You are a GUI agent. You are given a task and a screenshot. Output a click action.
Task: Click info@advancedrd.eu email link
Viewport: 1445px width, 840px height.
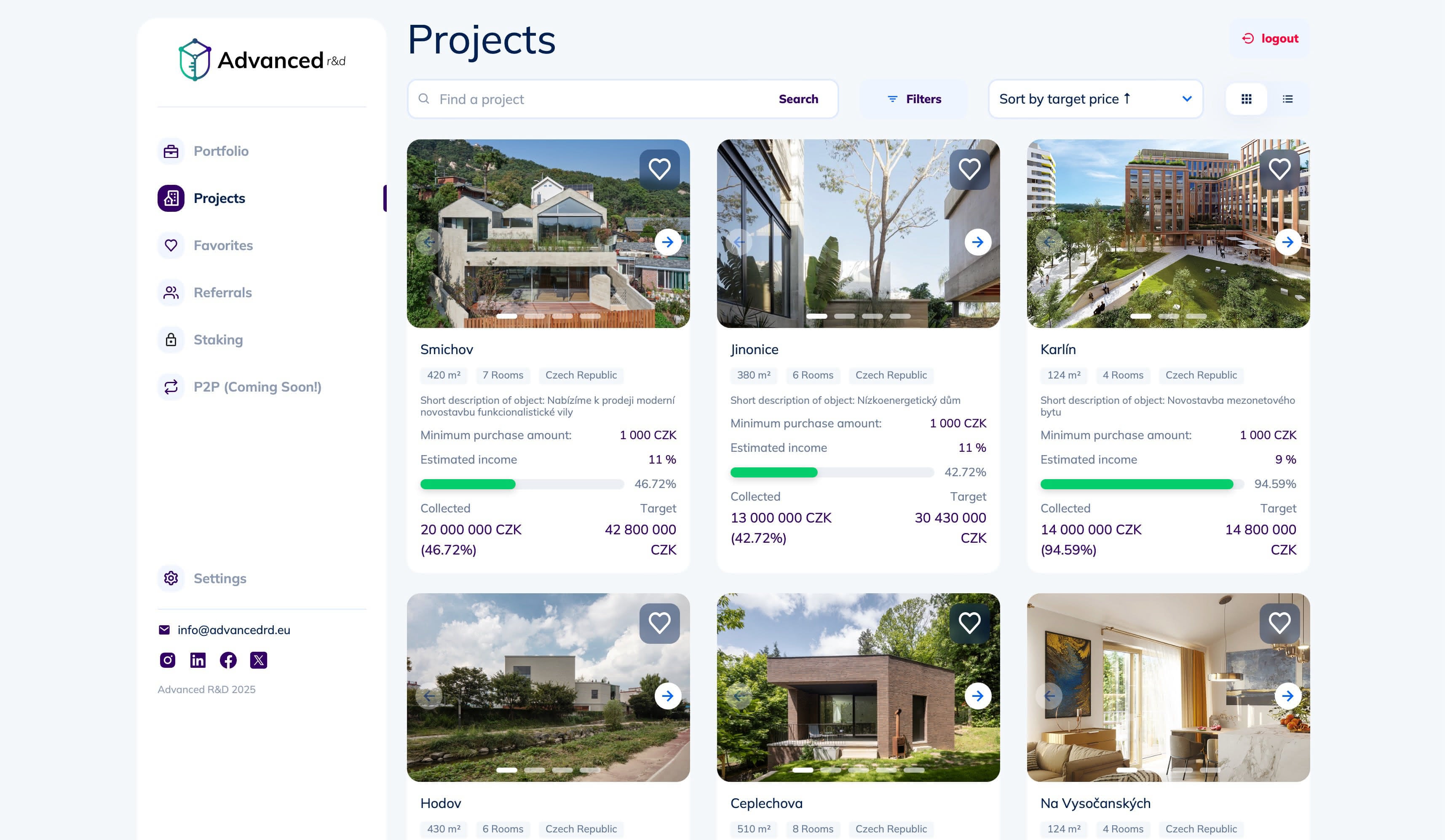[233, 630]
